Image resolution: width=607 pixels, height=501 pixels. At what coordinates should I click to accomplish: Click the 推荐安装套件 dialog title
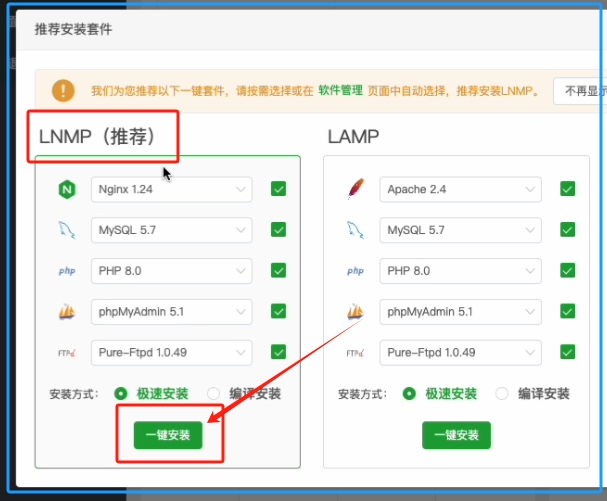(x=73, y=29)
